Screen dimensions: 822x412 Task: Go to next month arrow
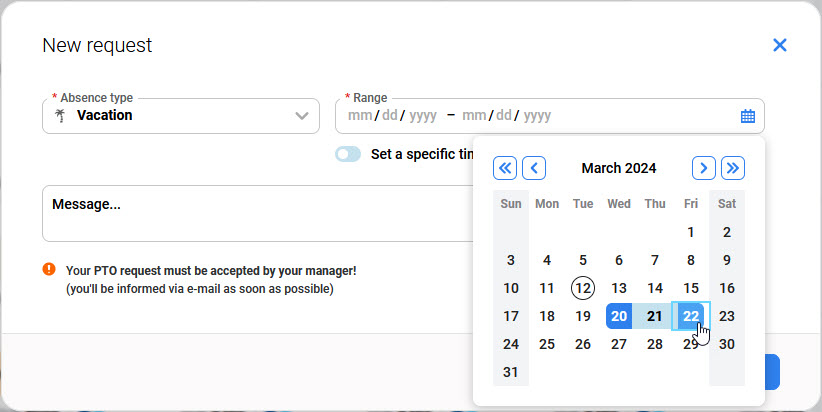tap(704, 168)
